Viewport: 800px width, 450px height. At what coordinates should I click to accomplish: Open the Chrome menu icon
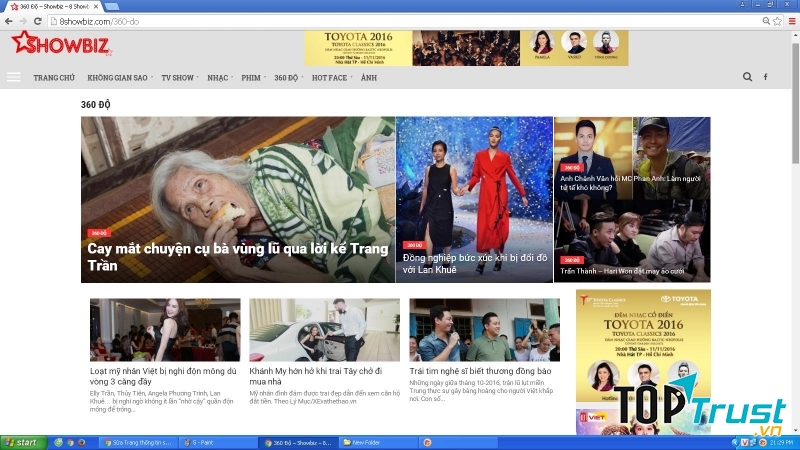click(792, 21)
